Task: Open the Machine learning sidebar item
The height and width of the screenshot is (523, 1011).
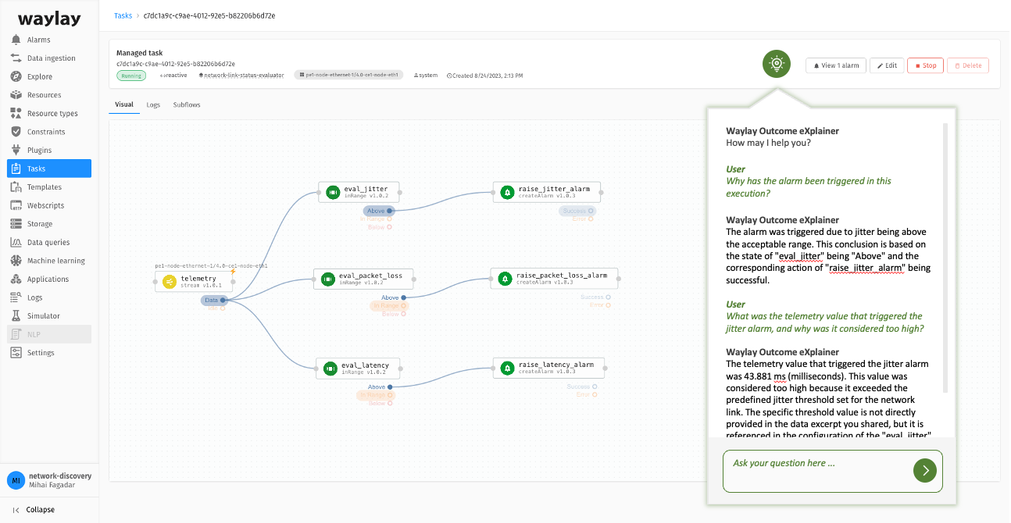Action: click(49, 261)
